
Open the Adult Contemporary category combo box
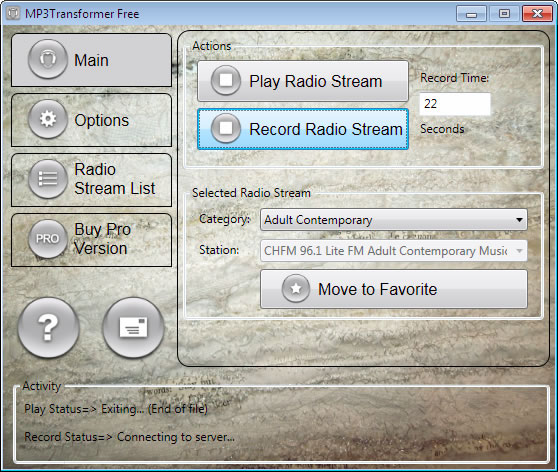[x=394, y=220]
